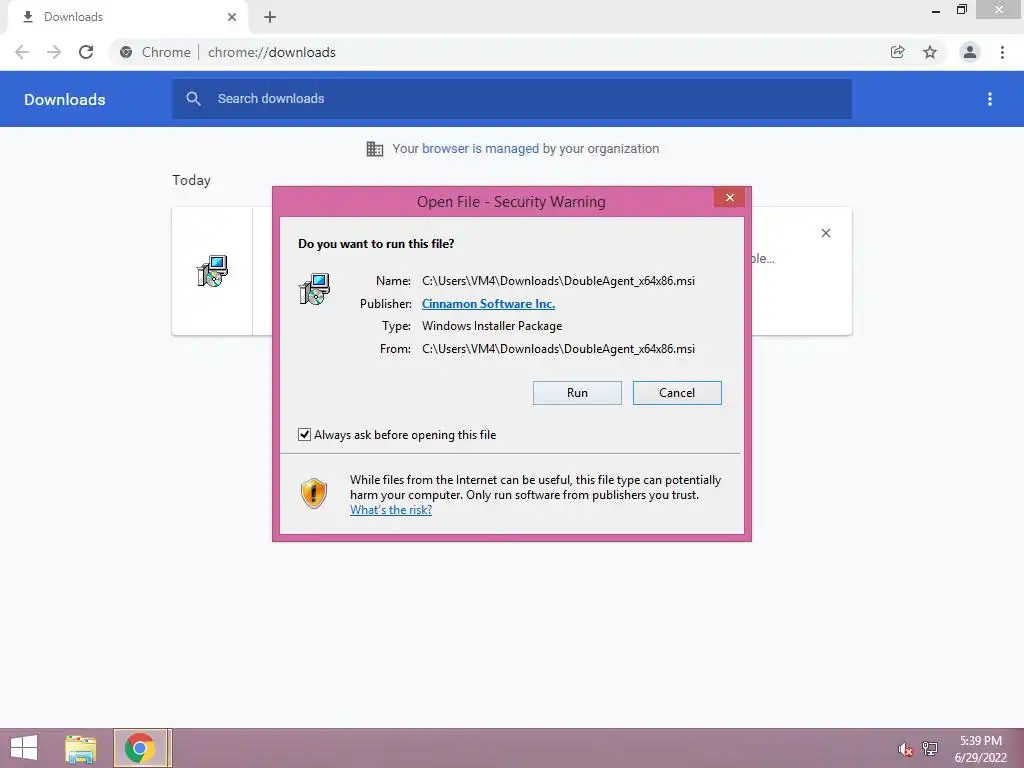Screen dimensions: 1024x768
Task: Open the Windows Start button
Action: pos(24,748)
